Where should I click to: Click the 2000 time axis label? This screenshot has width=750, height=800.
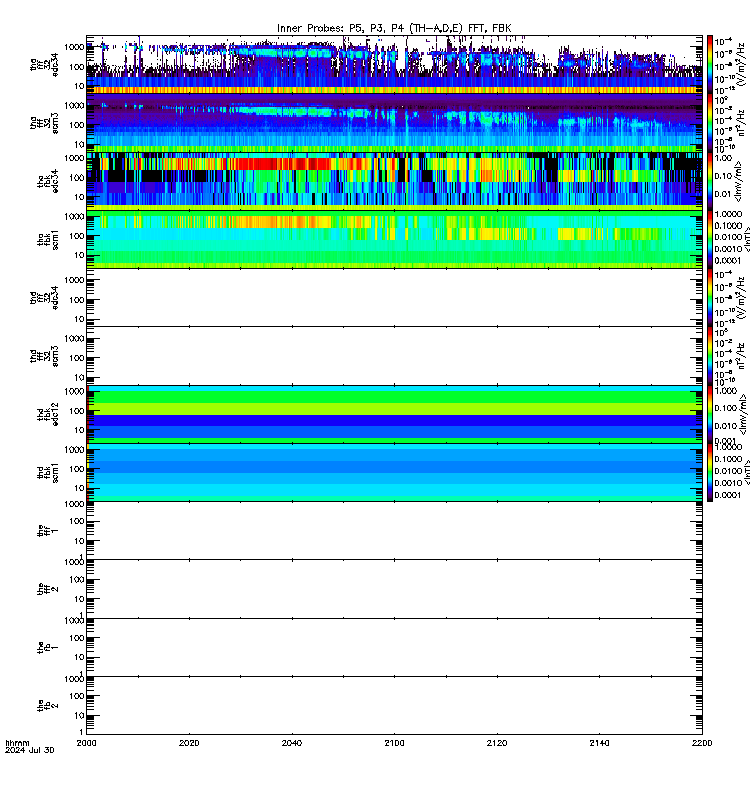[86, 743]
